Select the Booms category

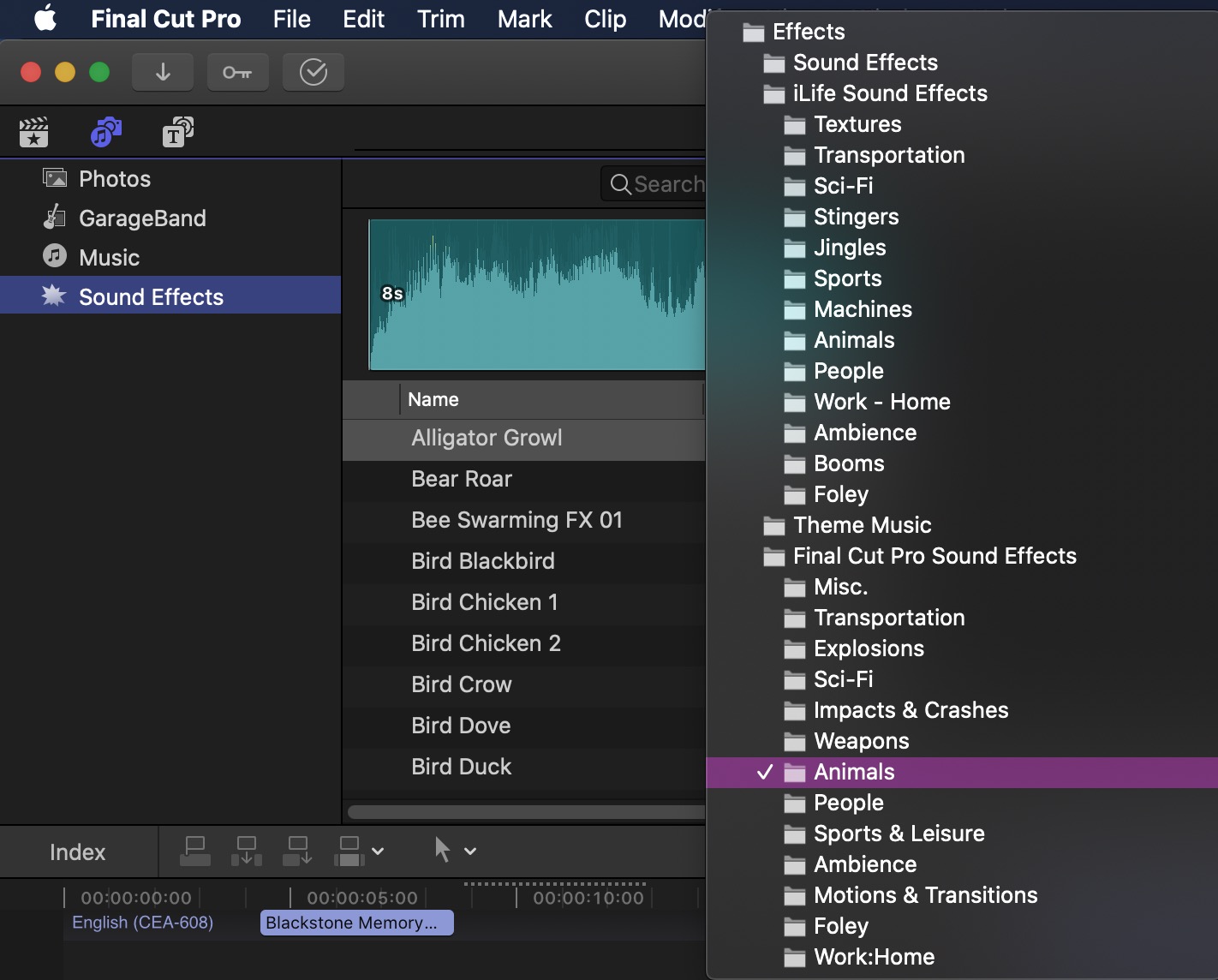coord(962,463)
